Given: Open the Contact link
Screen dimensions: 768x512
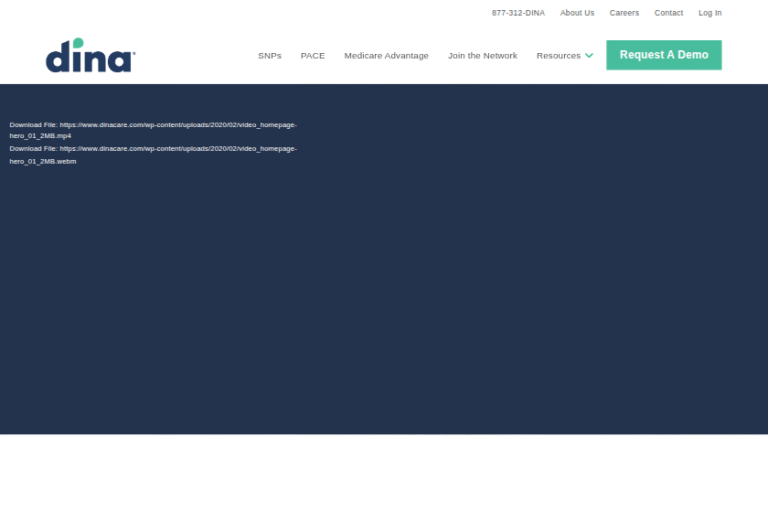Looking at the screenshot, I should pos(668,13).
